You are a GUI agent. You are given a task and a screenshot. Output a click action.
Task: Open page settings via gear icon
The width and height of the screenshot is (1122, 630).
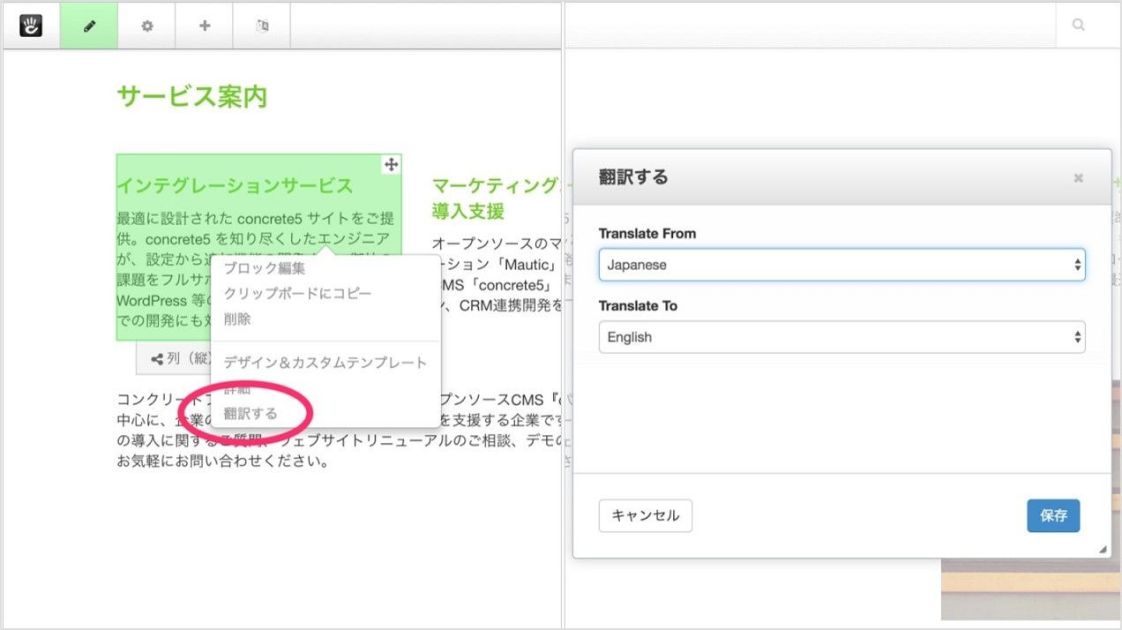coord(147,26)
